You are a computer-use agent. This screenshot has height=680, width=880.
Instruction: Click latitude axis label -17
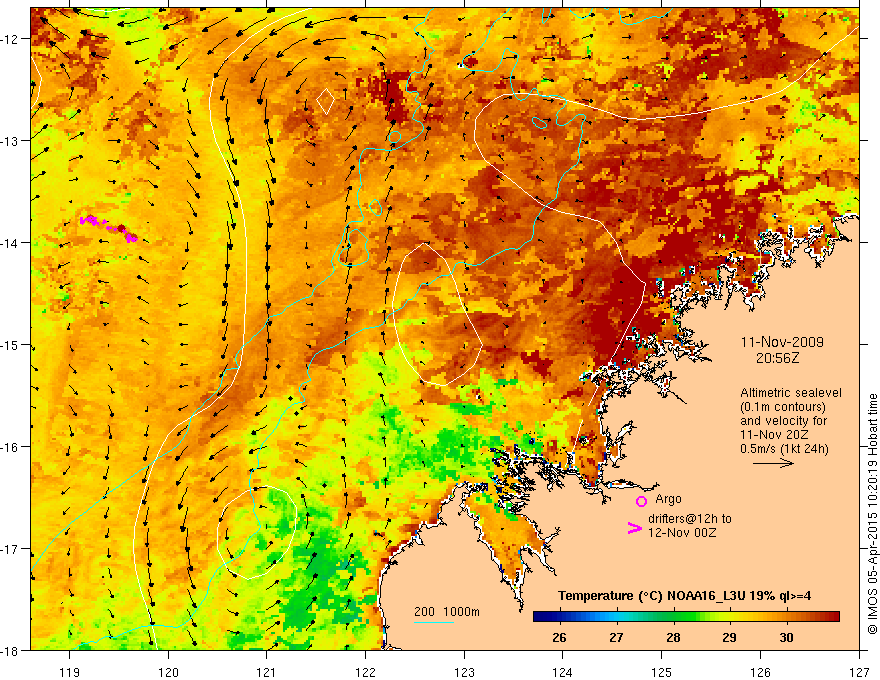10,549
